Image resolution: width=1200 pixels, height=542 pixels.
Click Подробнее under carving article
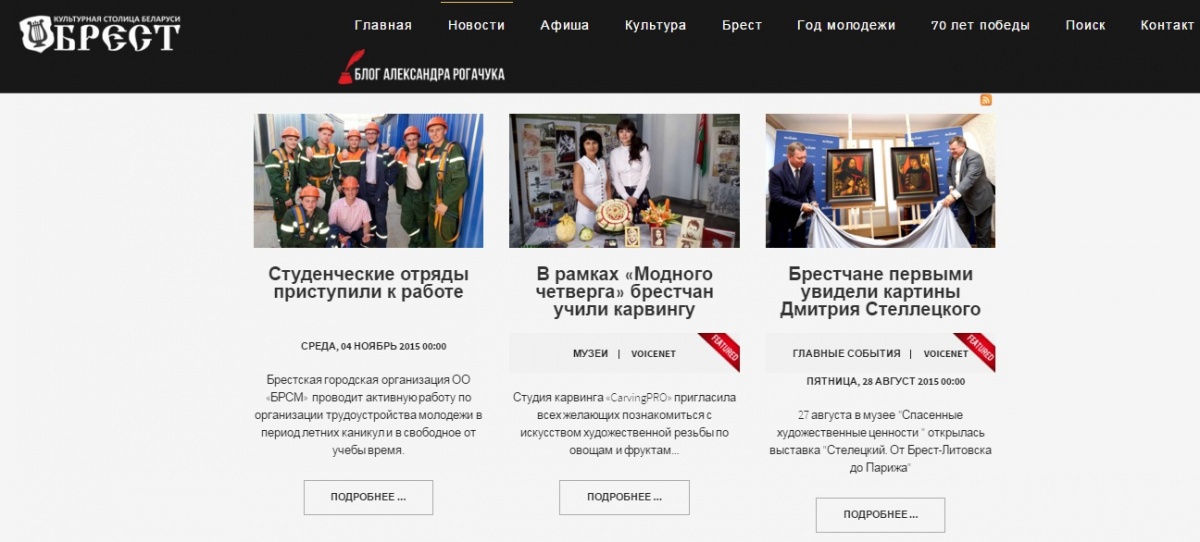[x=624, y=497]
